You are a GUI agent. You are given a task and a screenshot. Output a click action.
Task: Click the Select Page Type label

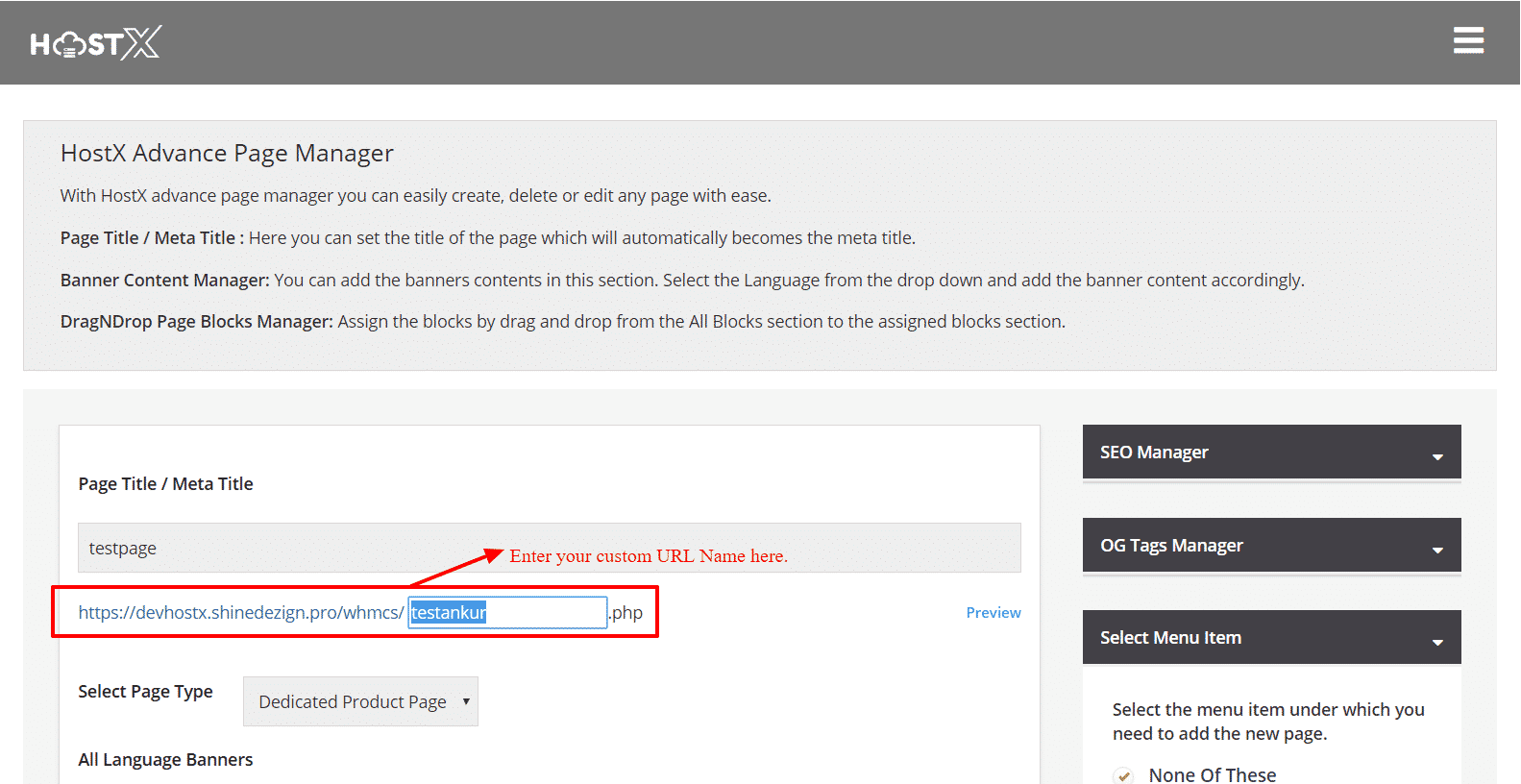pos(145,692)
